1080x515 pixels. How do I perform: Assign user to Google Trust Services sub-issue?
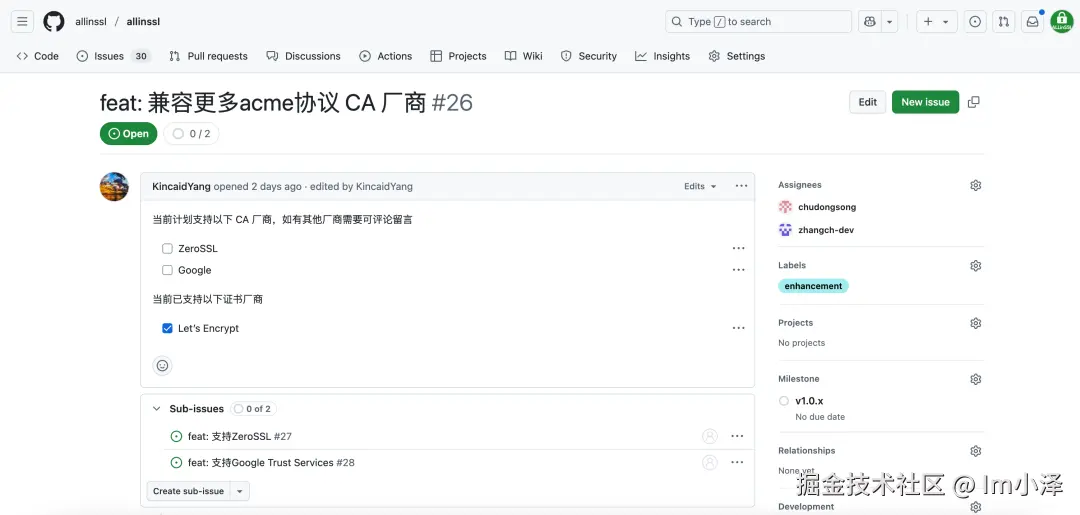click(x=709, y=463)
